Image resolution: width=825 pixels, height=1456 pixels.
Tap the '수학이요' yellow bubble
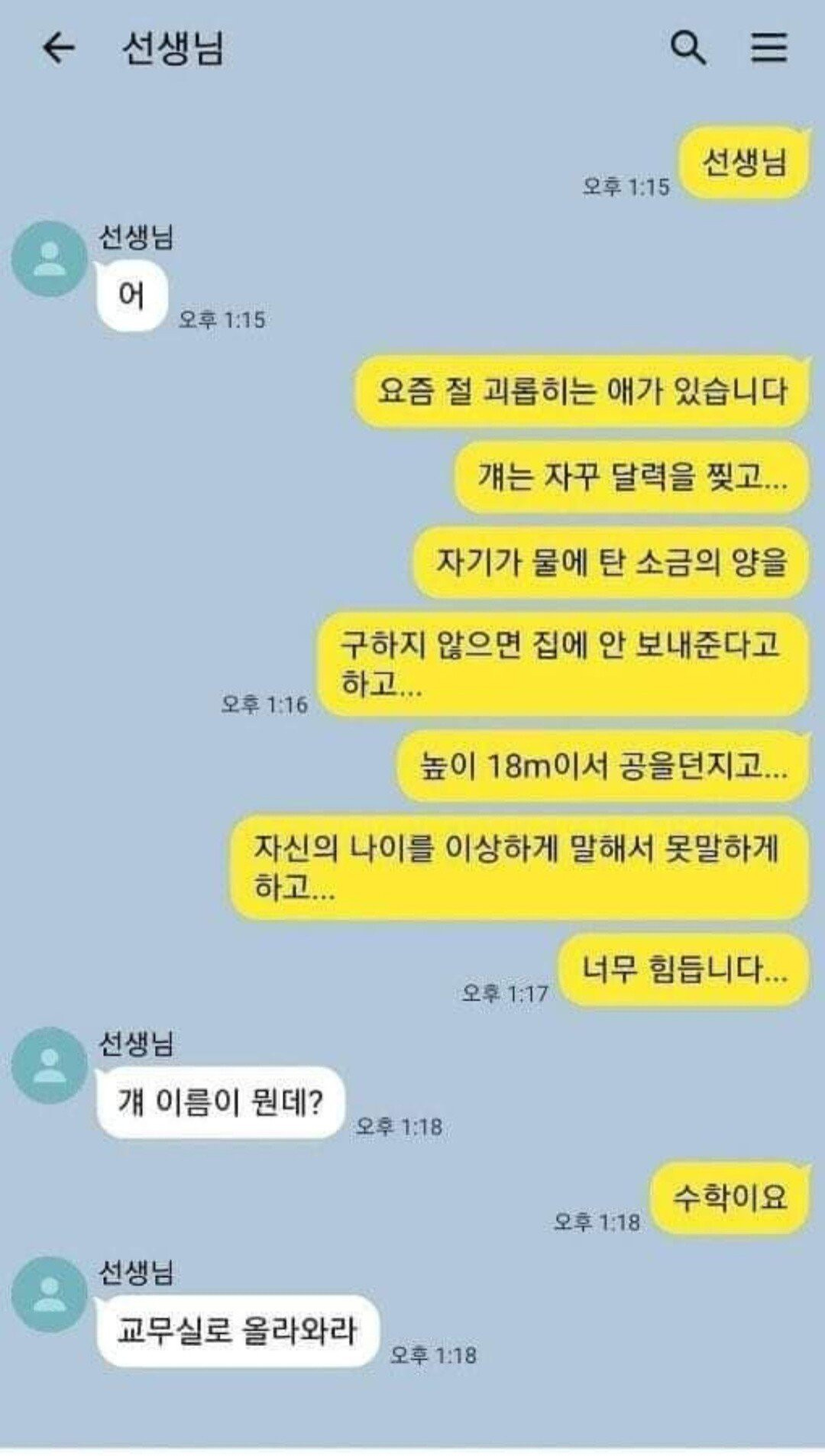[x=730, y=1197]
